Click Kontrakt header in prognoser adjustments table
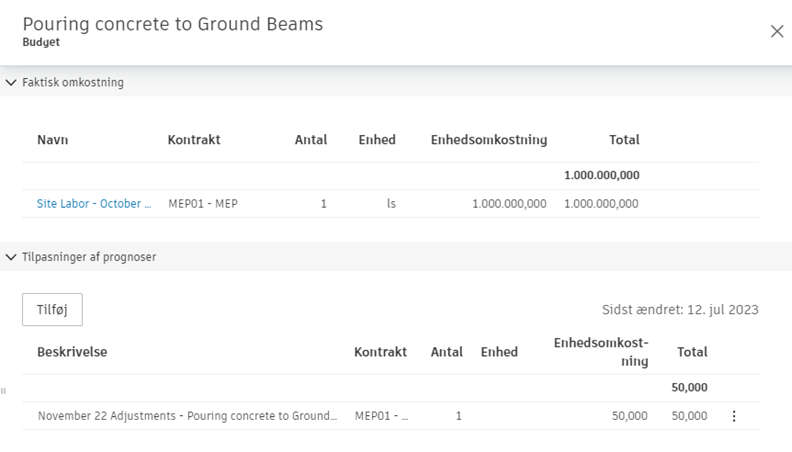 [x=380, y=352]
